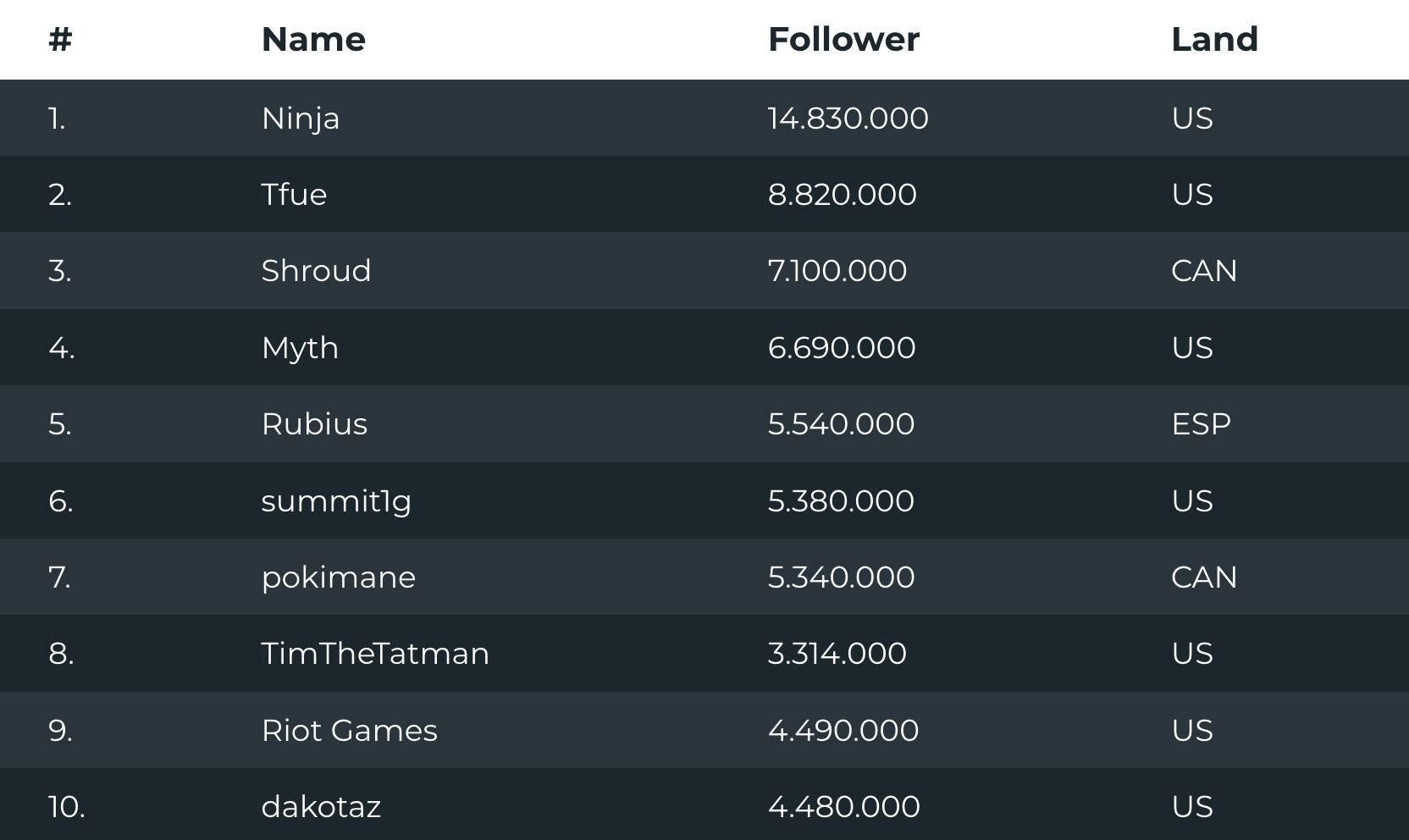The height and width of the screenshot is (840, 1409).
Task: Click the 8.820.000 follower value
Action: coord(842,194)
